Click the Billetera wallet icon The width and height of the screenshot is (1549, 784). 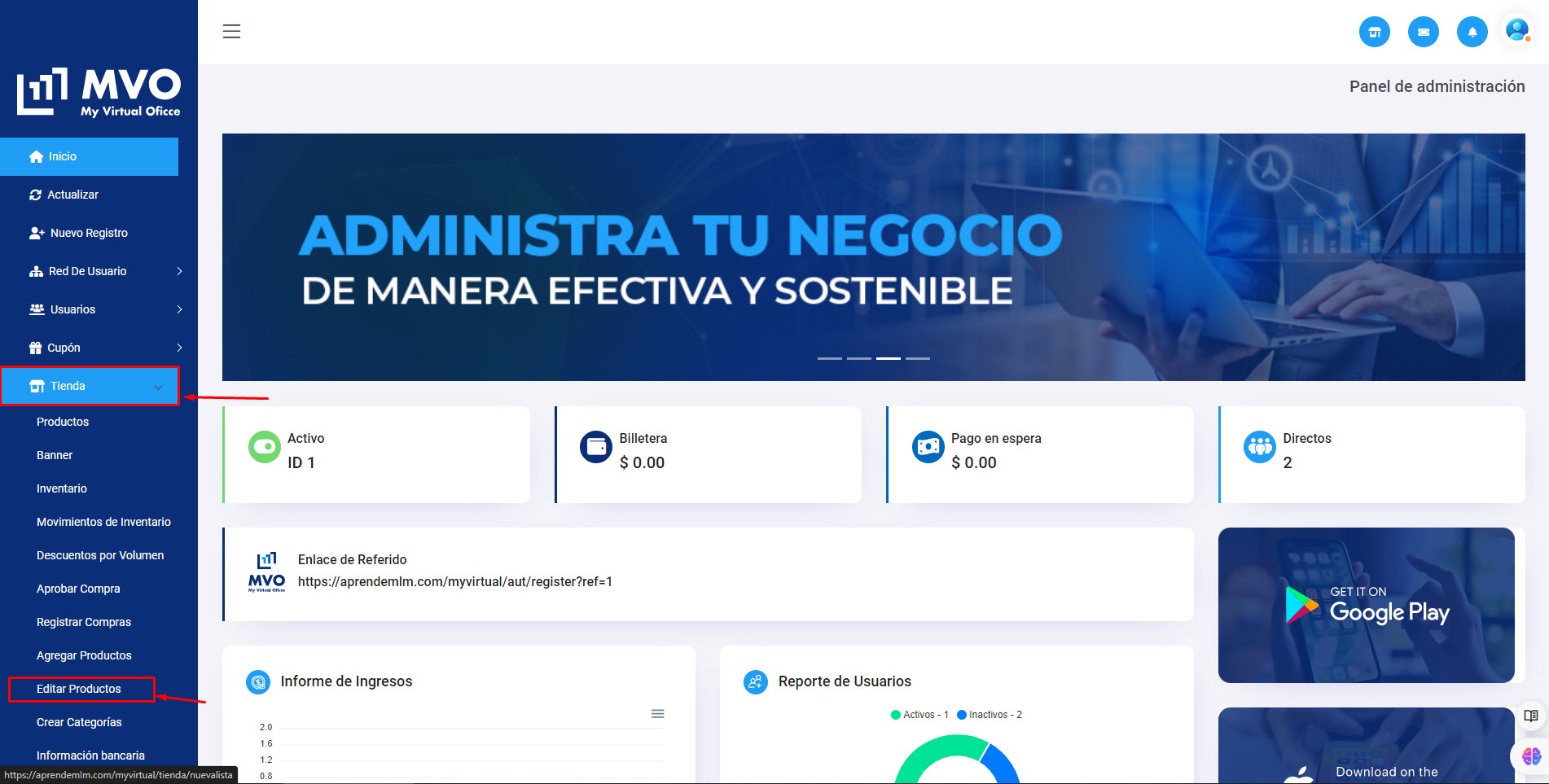click(596, 447)
